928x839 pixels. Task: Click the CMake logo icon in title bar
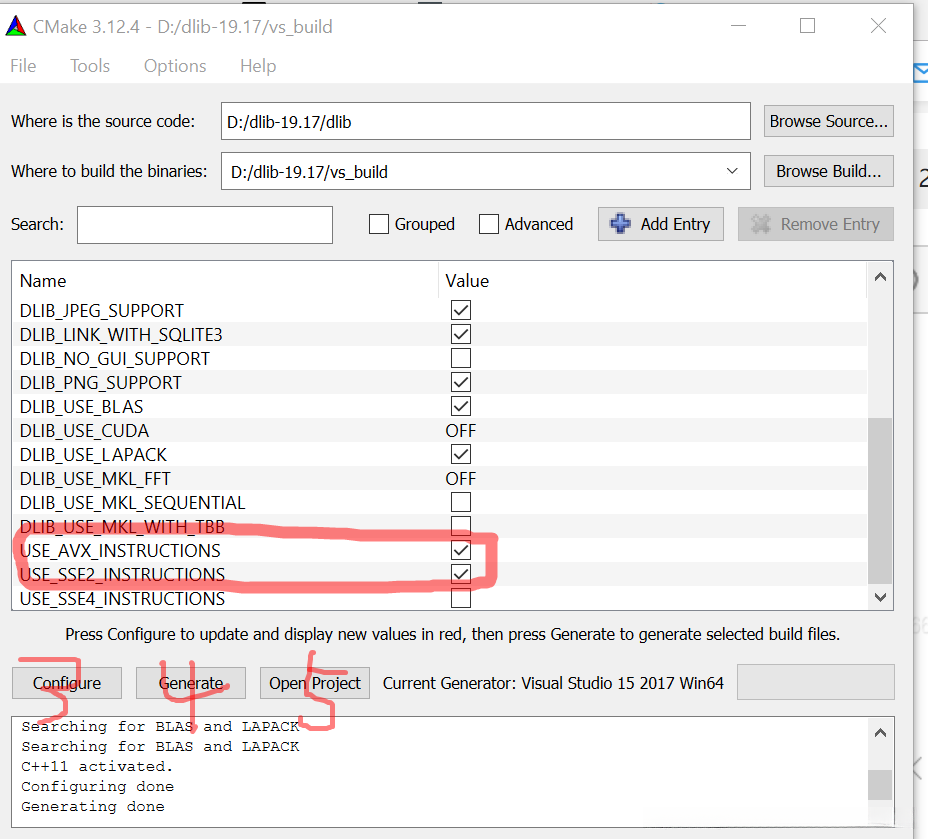(x=16, y=26)
